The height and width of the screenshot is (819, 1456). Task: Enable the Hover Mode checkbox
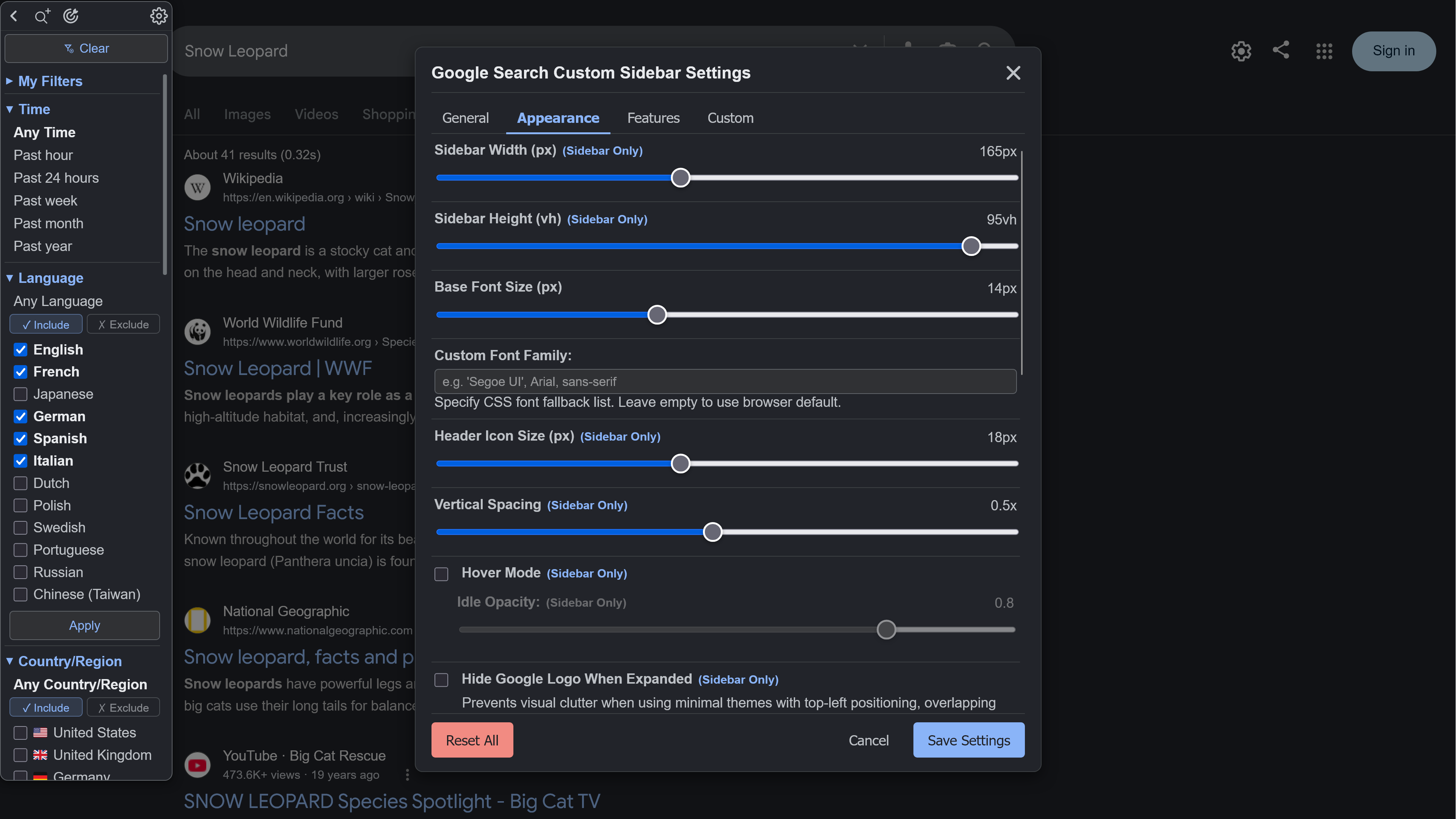pyautogui.click(x=441, y=574)
